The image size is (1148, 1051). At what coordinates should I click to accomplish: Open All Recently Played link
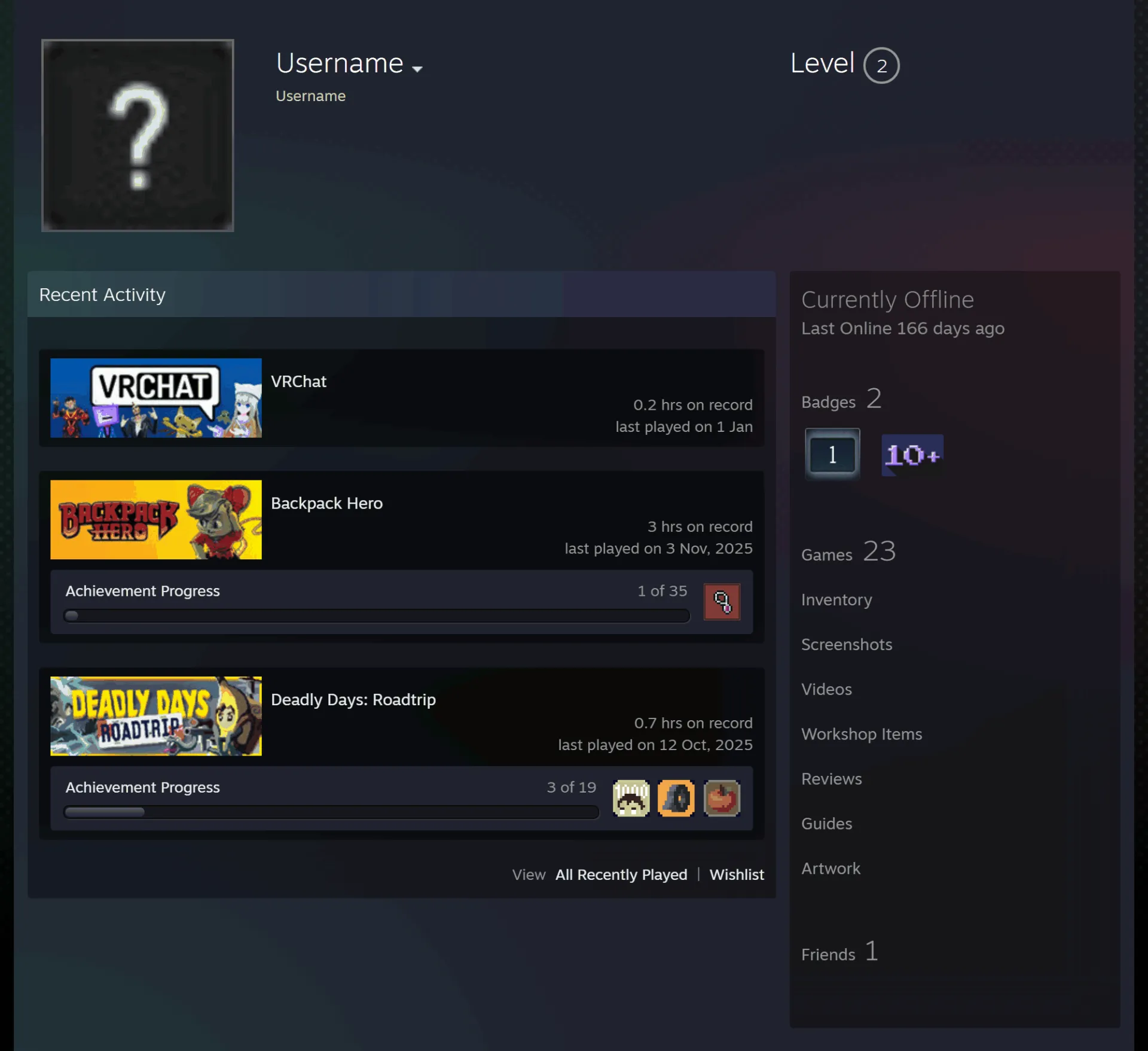(x=621, y=875)
